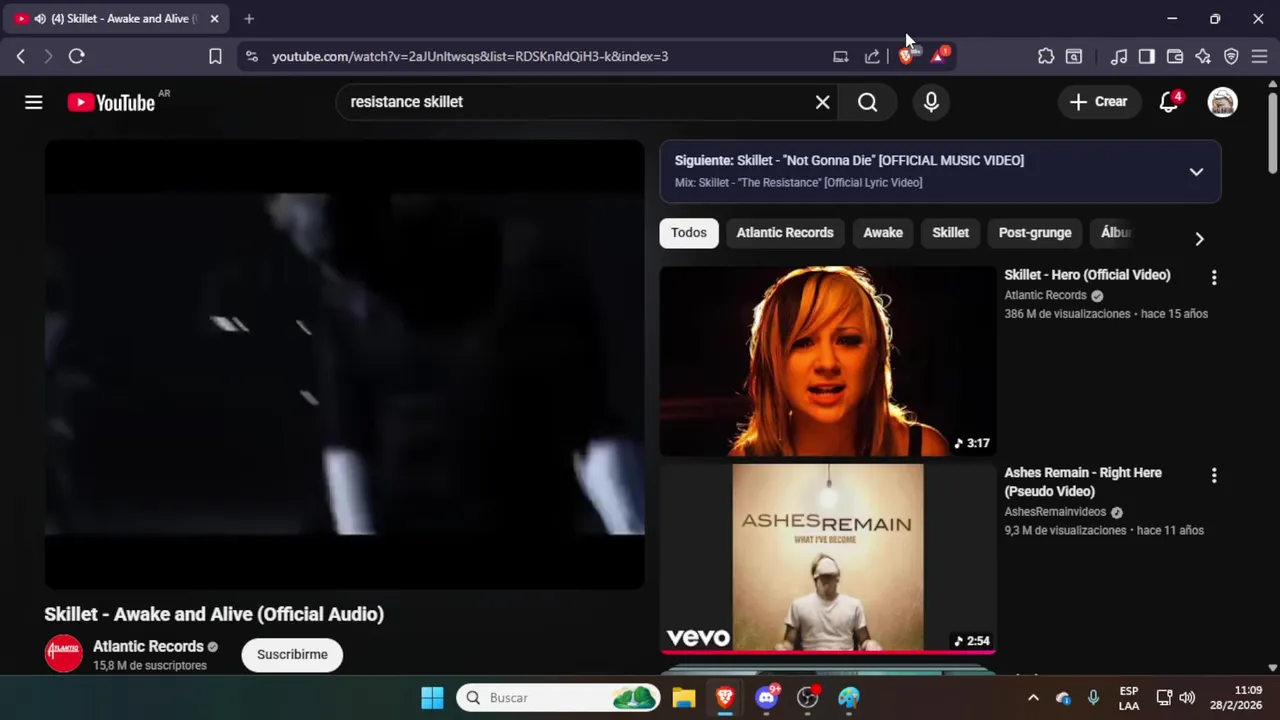Show more filter chips with right arrow
The width and height of the screenshot is (1280, 720).
coord(1199,239)
